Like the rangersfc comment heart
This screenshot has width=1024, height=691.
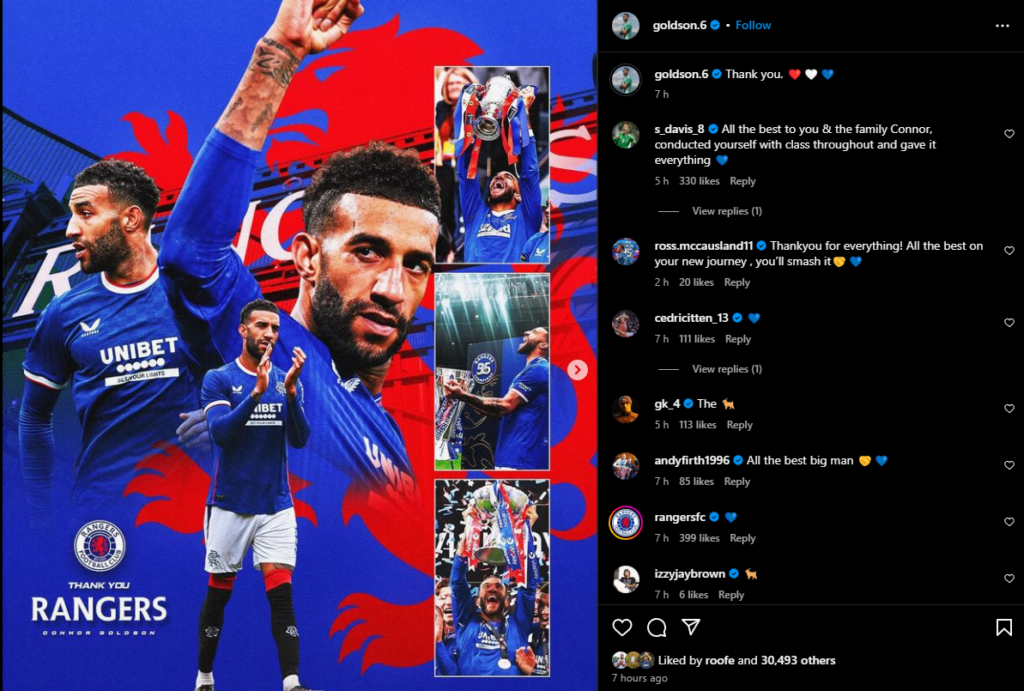pyautogui.click(x=1009, y=522)
